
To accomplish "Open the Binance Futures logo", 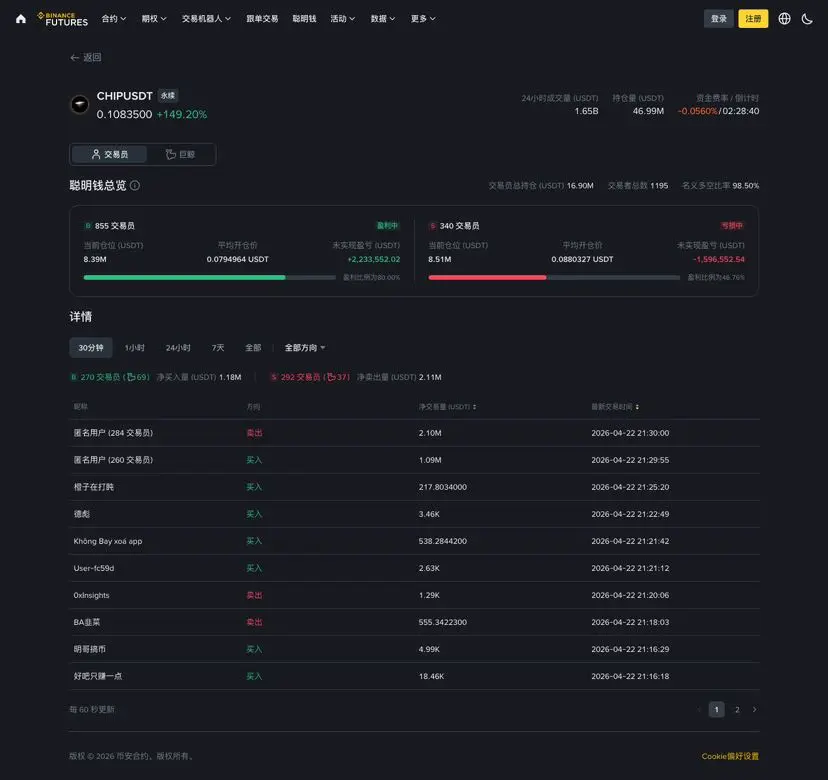I will coord(62,19).
